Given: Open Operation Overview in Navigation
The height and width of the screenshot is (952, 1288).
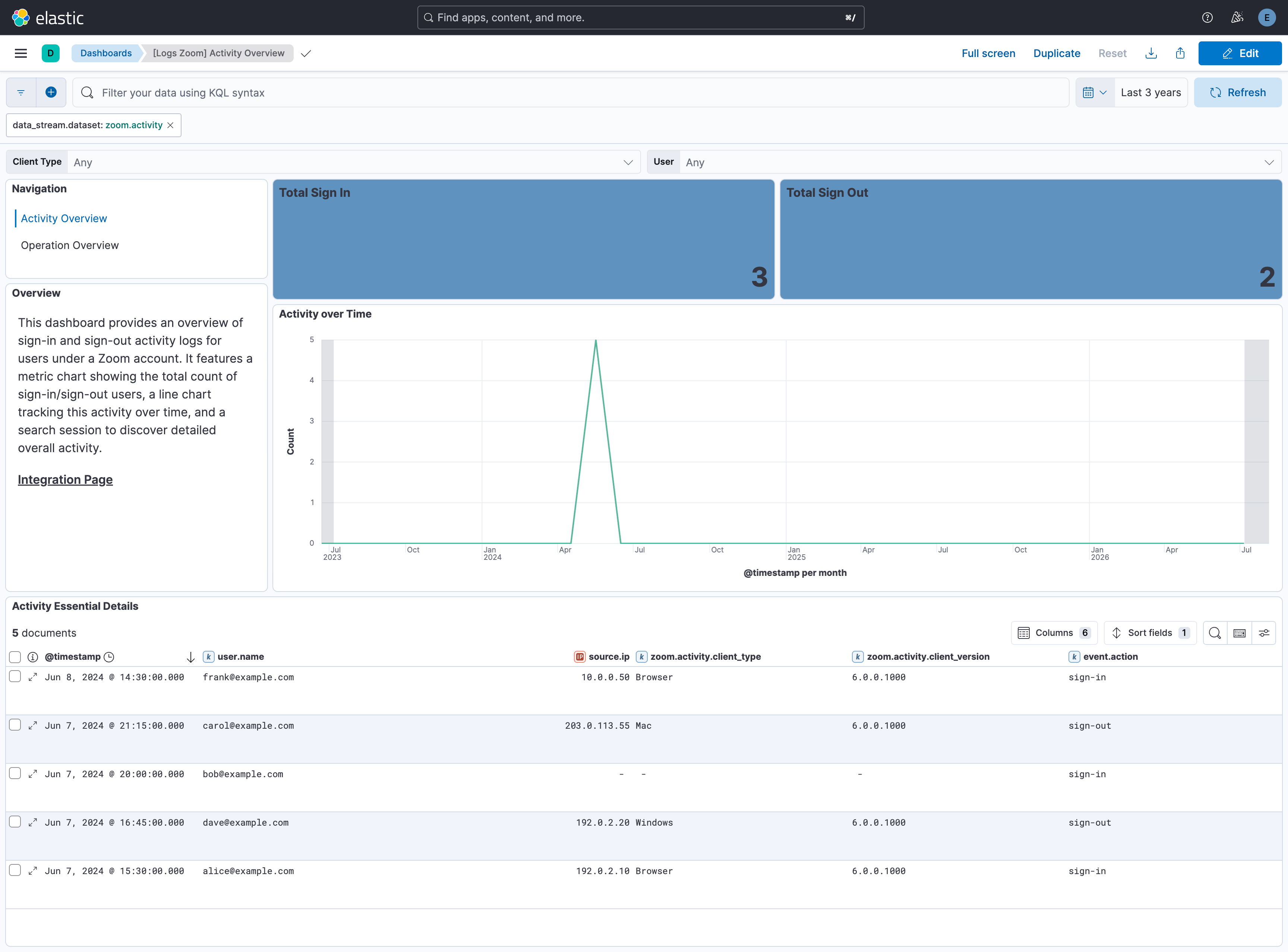Looking at the screenshot, I should tap(70, 246).
